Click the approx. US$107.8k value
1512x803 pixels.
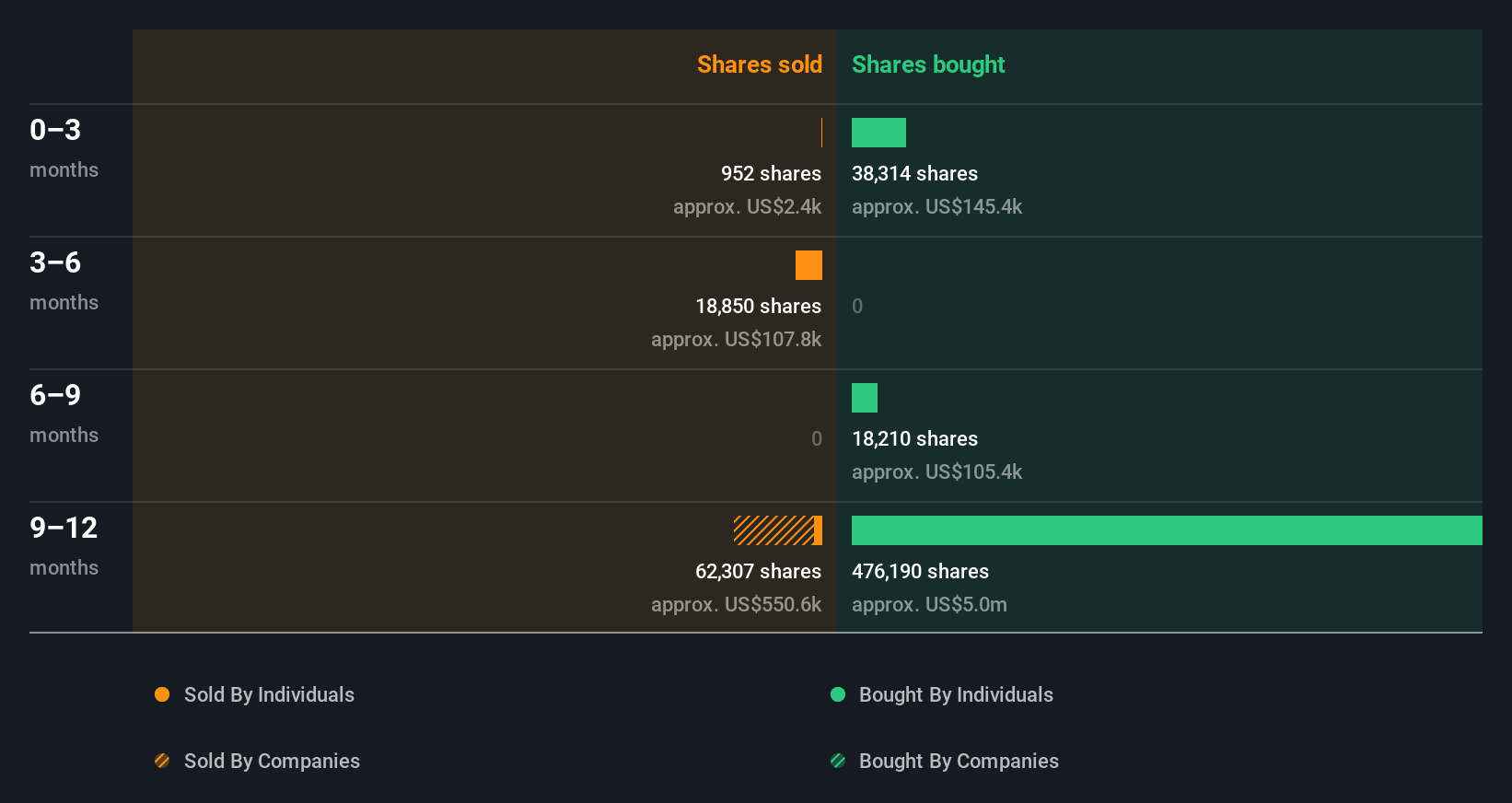736,339
